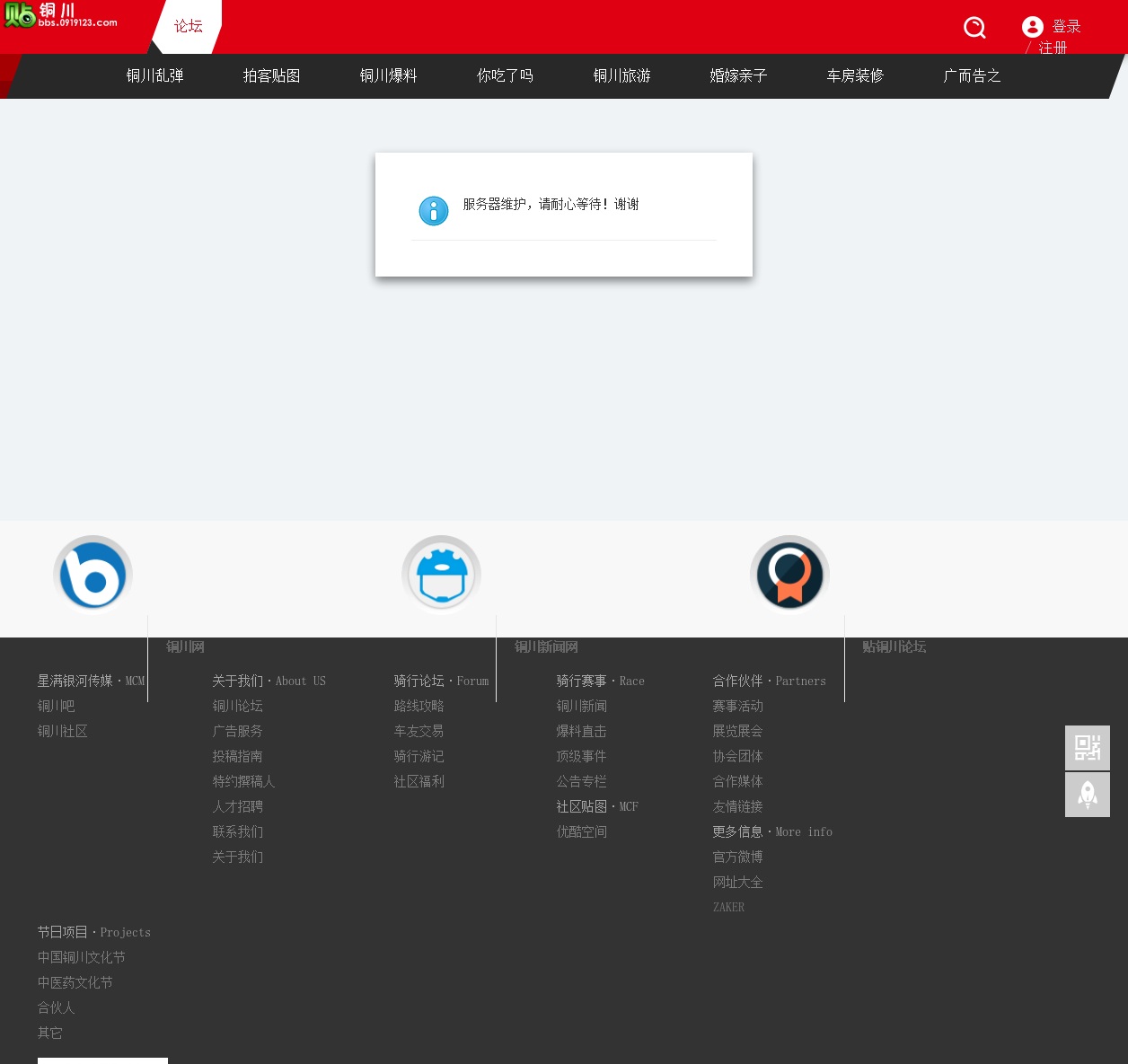Viewport: 1128px width, 1064px height.
Task: Click the 注册 register link
Action: (x=1053, y=48)
